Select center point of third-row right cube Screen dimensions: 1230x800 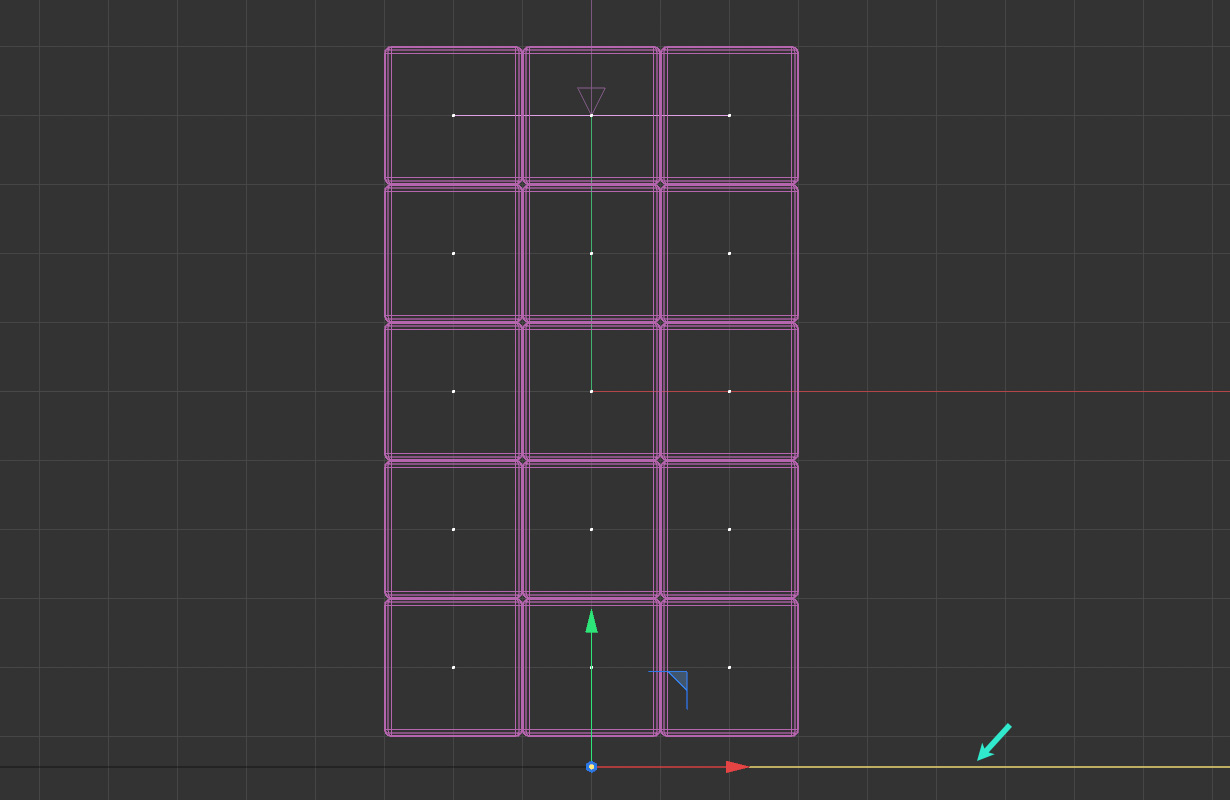[x=729, y=391]
